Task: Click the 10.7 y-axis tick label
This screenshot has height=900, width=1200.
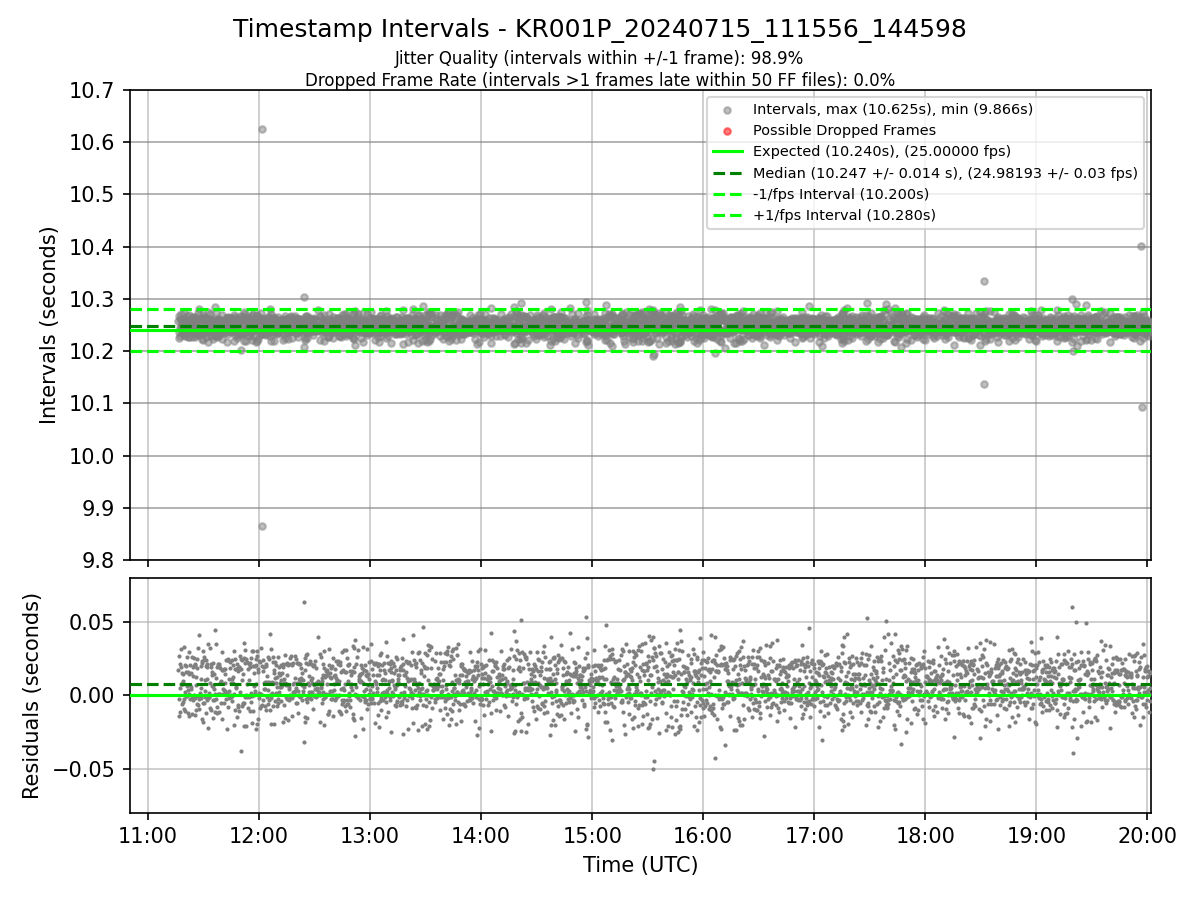Action: (x=93, y=90)
